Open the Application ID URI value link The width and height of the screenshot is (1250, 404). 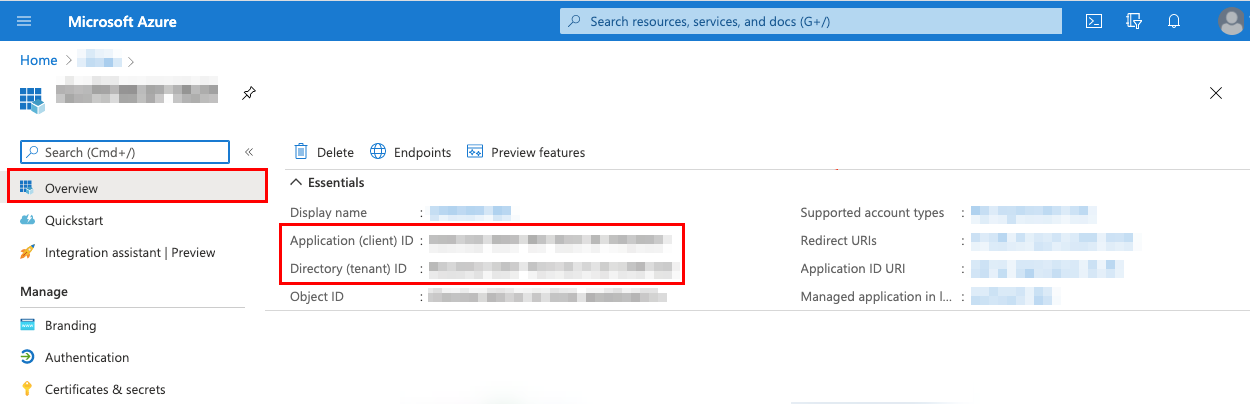[x=1047, y=268]
